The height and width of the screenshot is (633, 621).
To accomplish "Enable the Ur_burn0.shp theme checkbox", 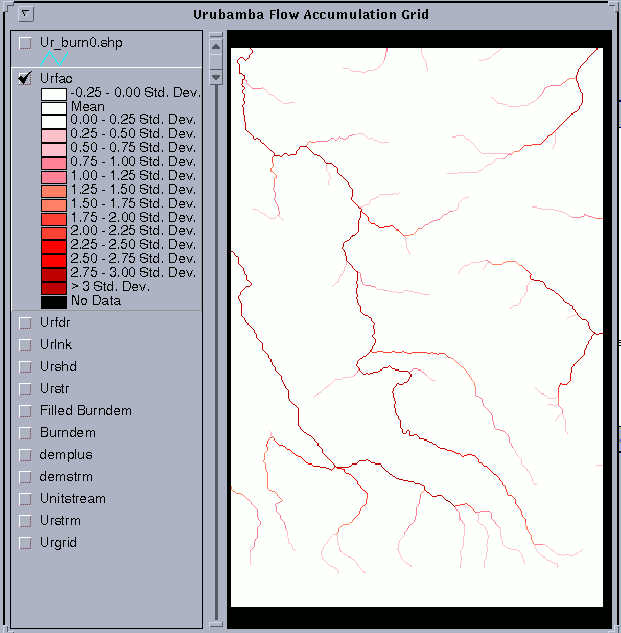I will click(25, 43).
